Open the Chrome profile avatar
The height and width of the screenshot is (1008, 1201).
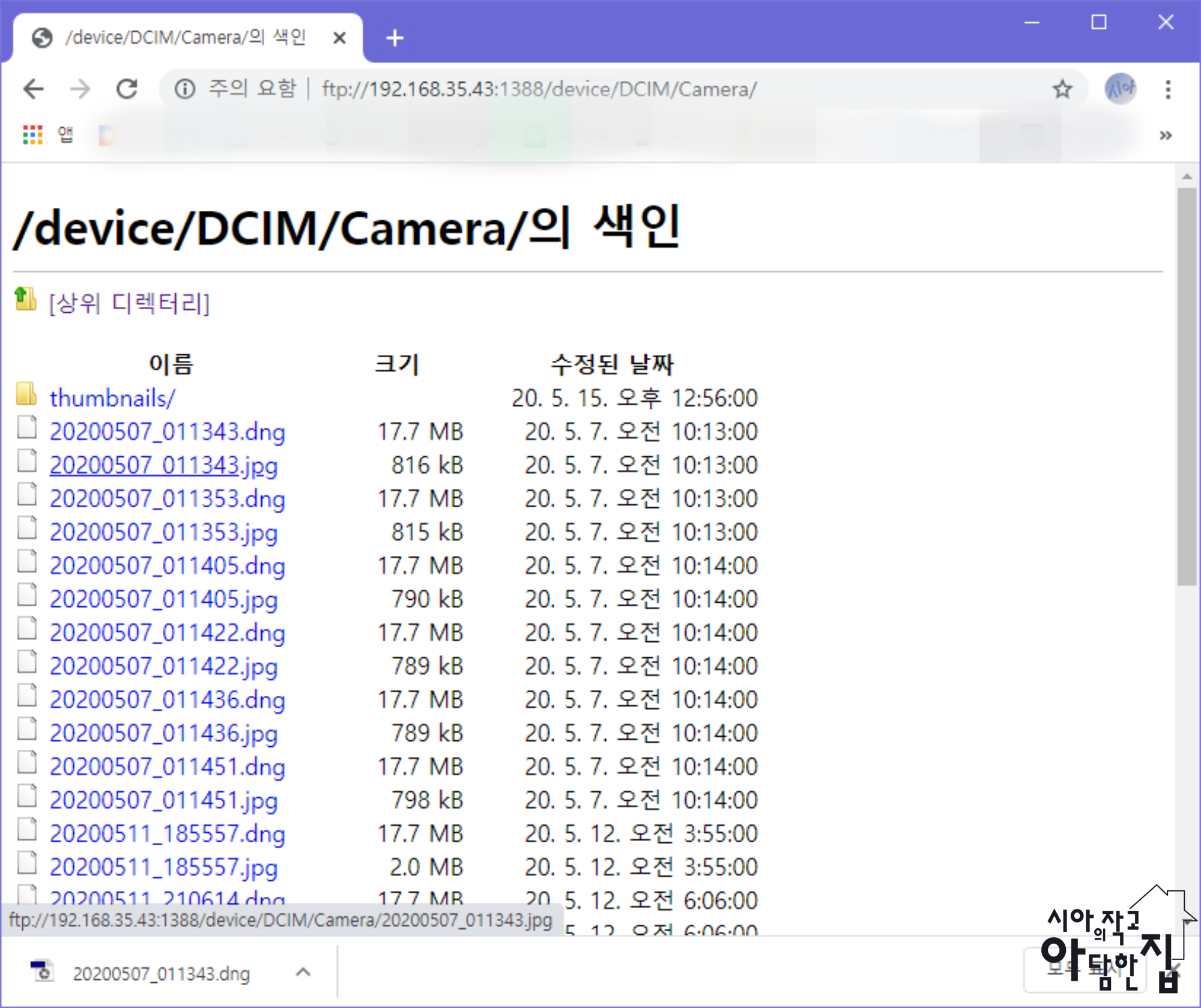(1120, 89)
